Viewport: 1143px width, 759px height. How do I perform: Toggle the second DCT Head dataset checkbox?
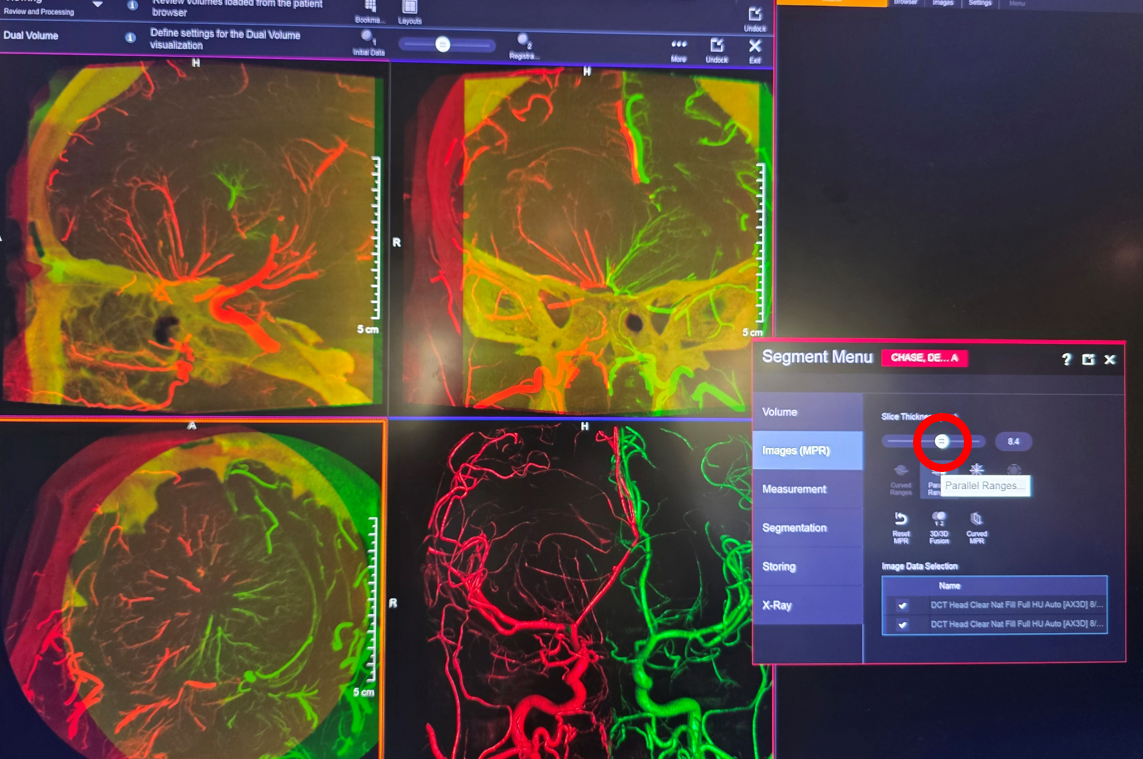903,625
